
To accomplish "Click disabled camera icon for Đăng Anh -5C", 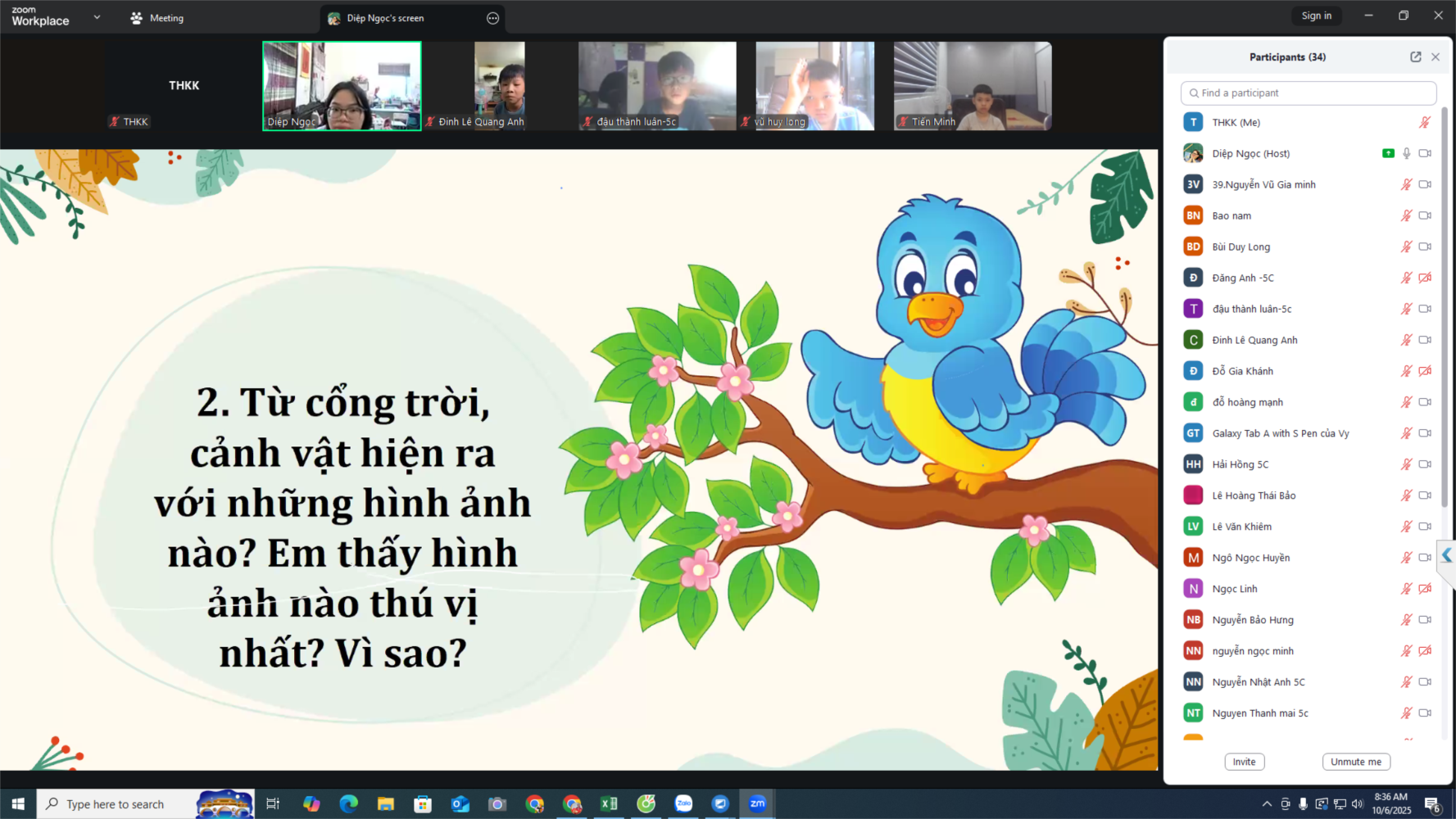I will (x=1425, y=278).
